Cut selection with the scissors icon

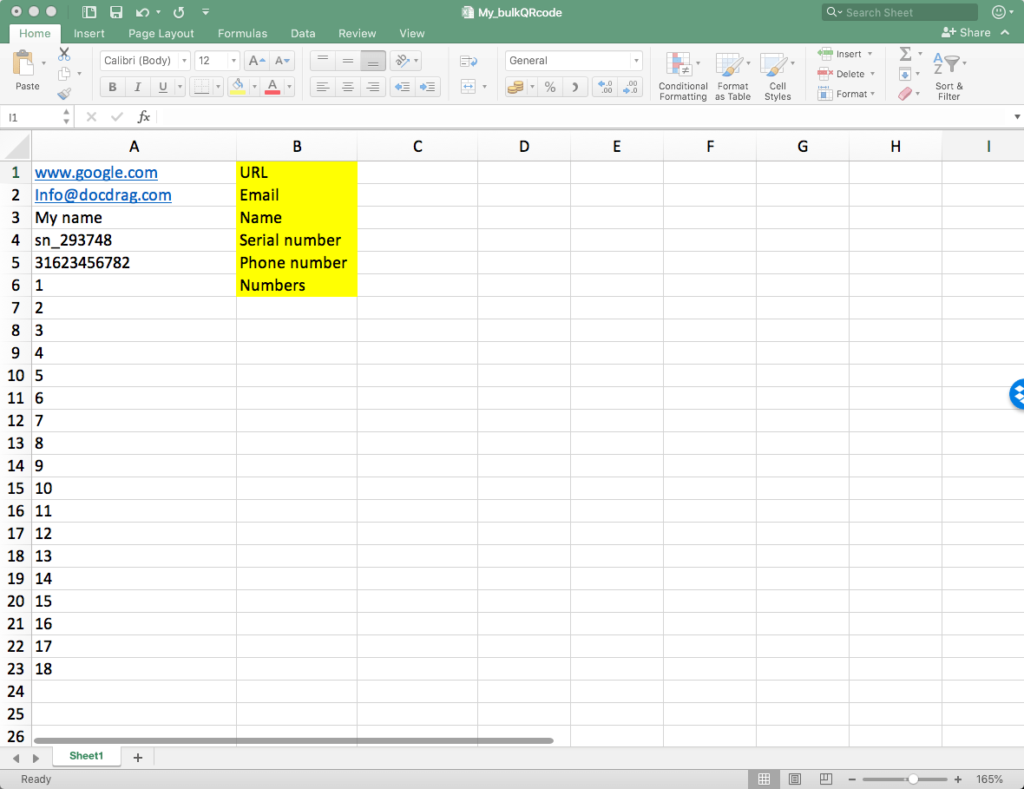click(x=64, y=54)
